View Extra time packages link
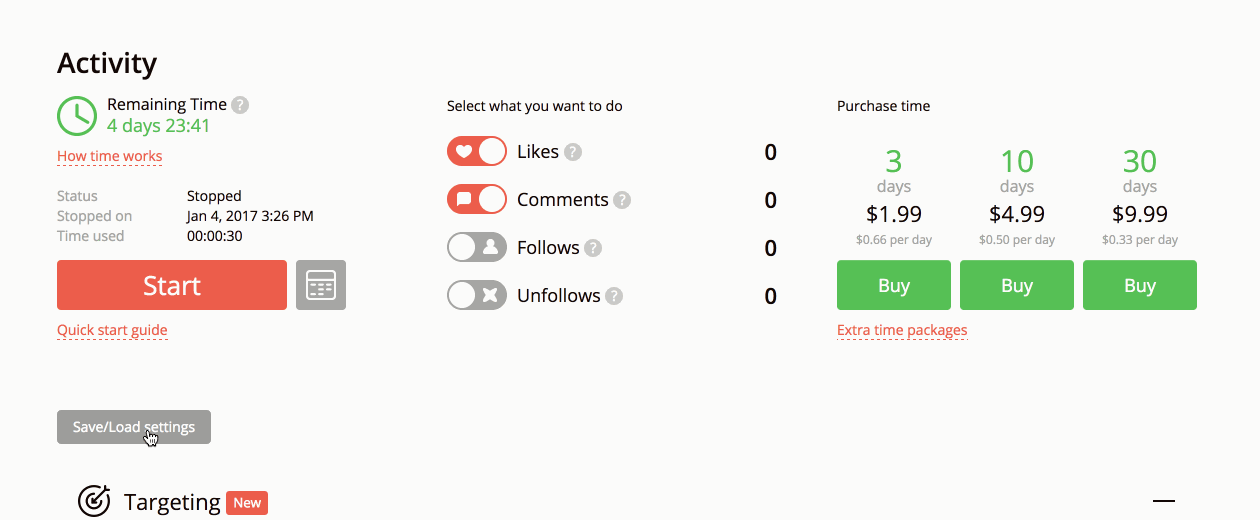Viewport: 1260px width, 520px height. 902,330
